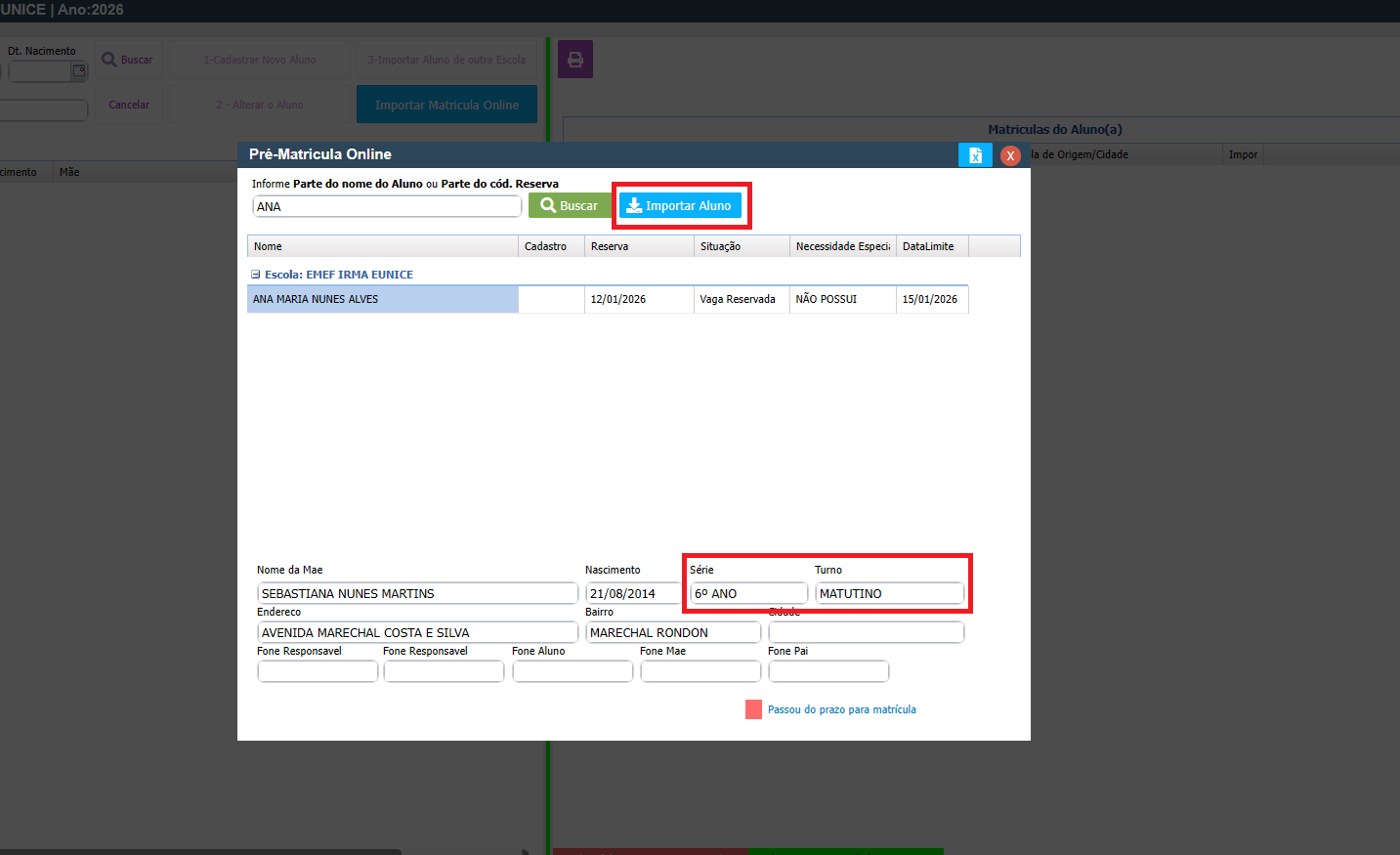Sort by the Nome column header
The width and height of the screenshot is (1400, 855).
coord(382,246)
